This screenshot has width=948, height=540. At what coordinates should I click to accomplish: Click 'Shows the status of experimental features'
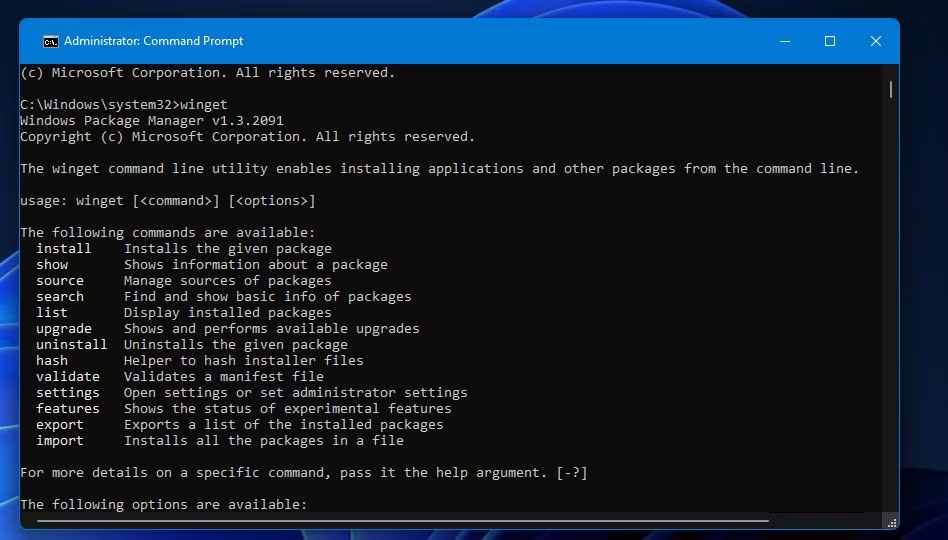click(x=288, y=409)
